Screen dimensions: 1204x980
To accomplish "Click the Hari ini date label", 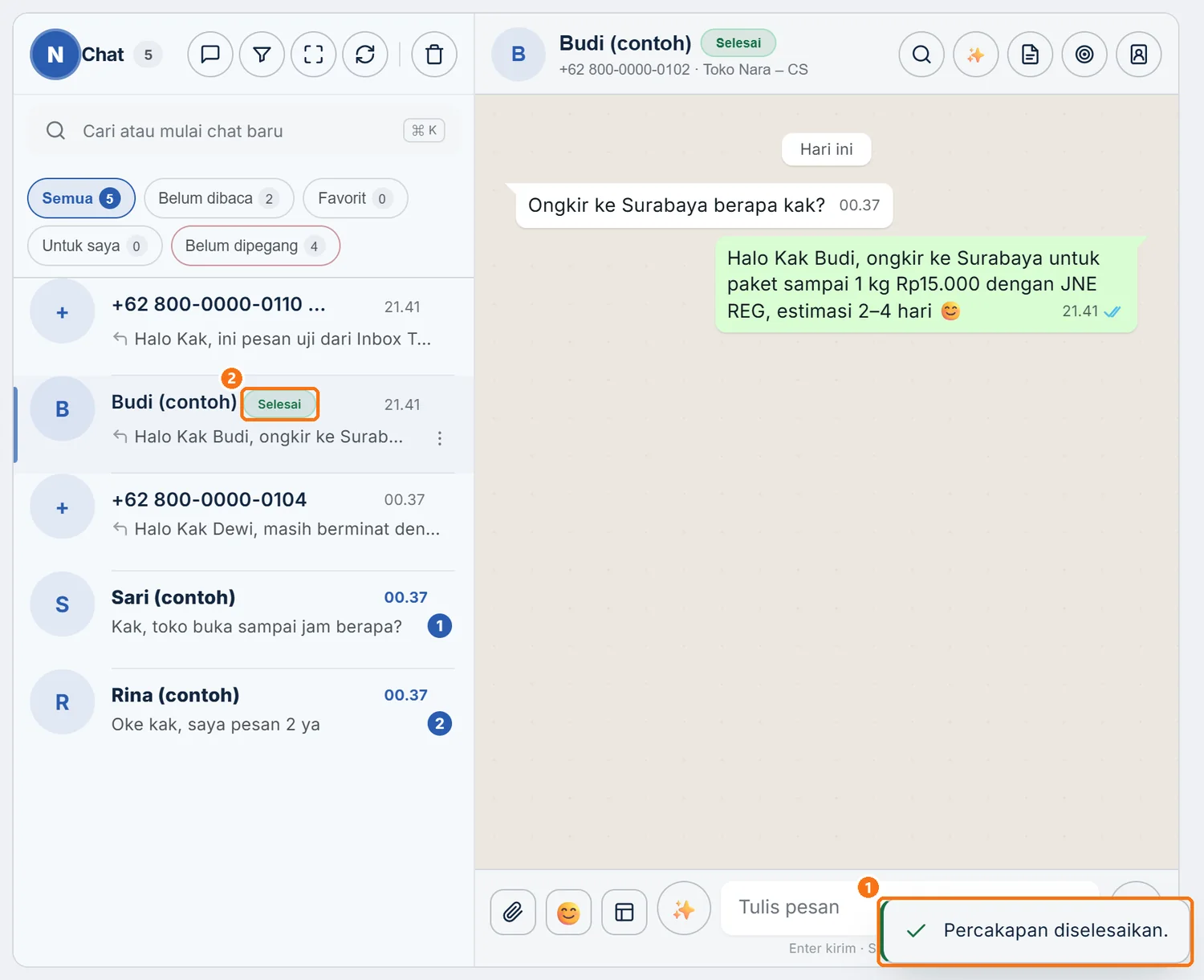I will pyautogui.click(x=827, y=149).
